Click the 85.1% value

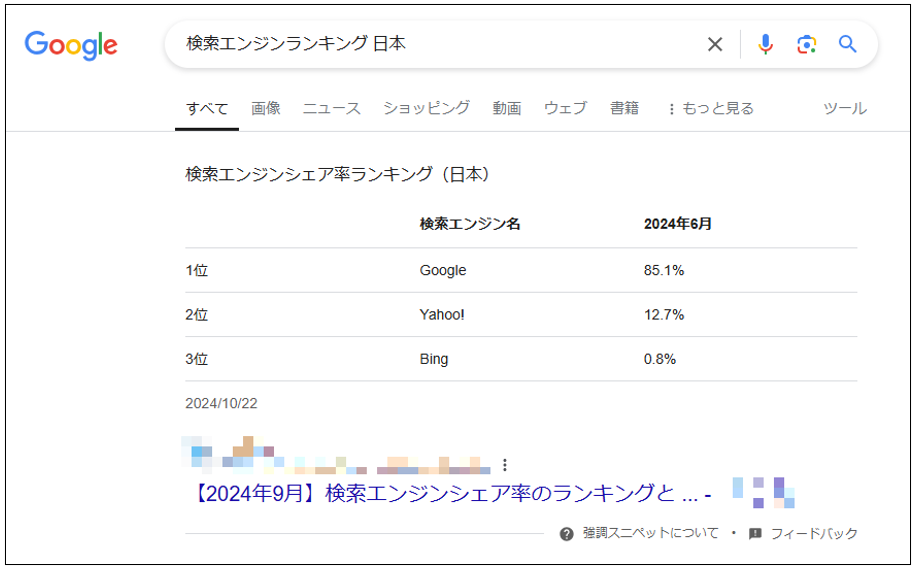[664, 270]
